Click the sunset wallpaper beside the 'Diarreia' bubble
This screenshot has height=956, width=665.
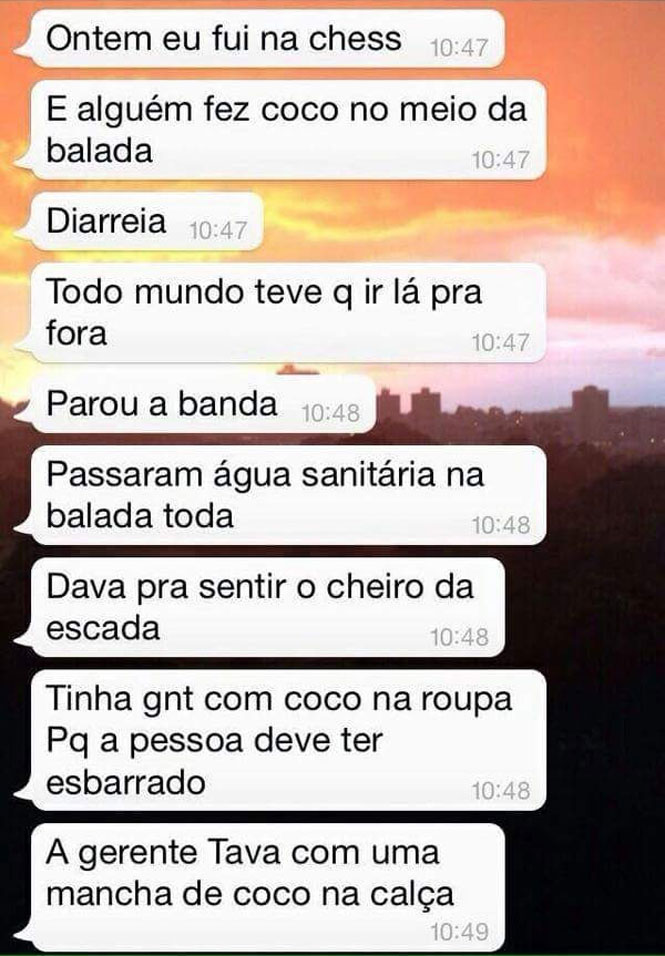[x=463, y=221]
